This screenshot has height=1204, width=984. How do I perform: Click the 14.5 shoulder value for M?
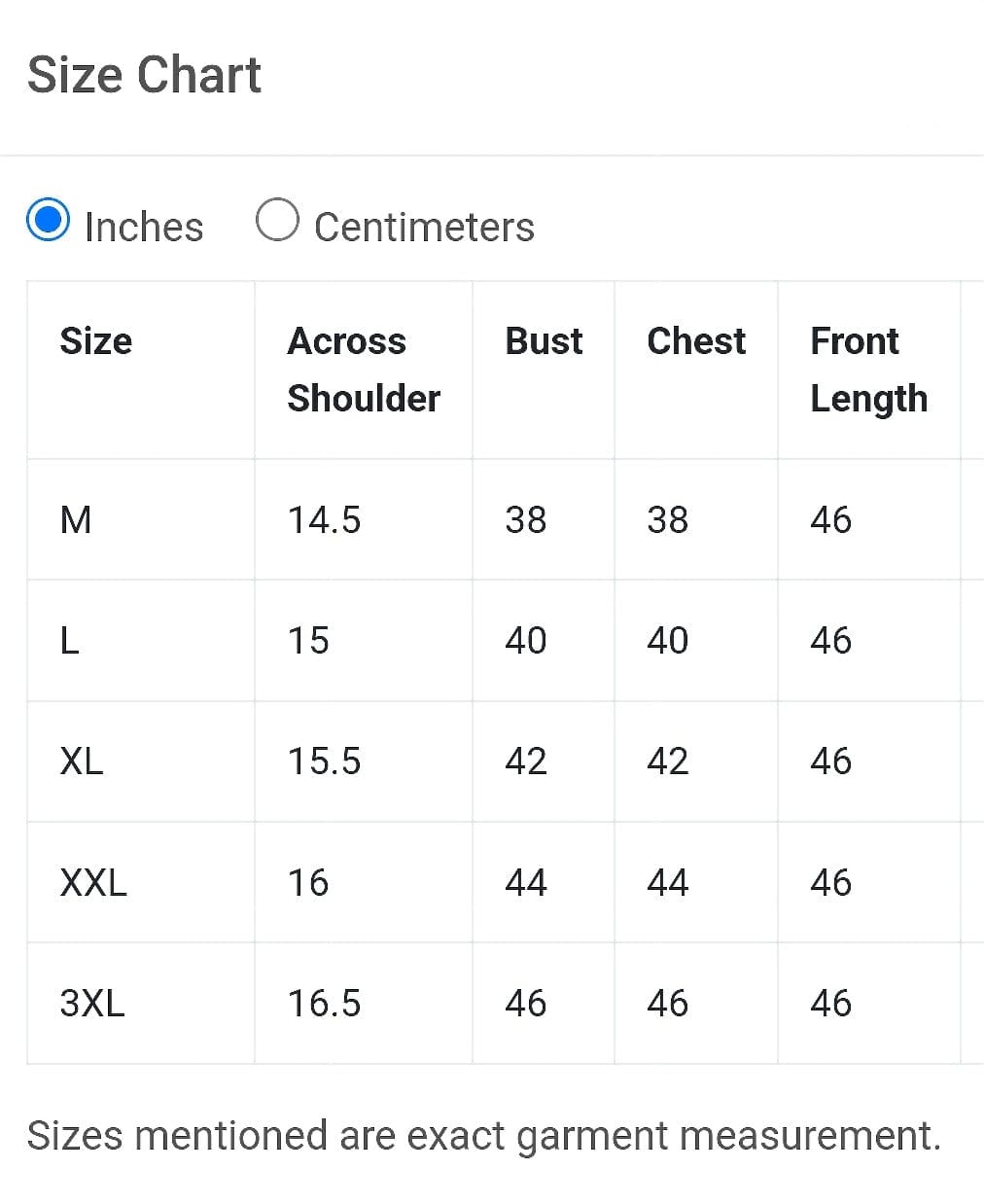(x=324, y=520)
